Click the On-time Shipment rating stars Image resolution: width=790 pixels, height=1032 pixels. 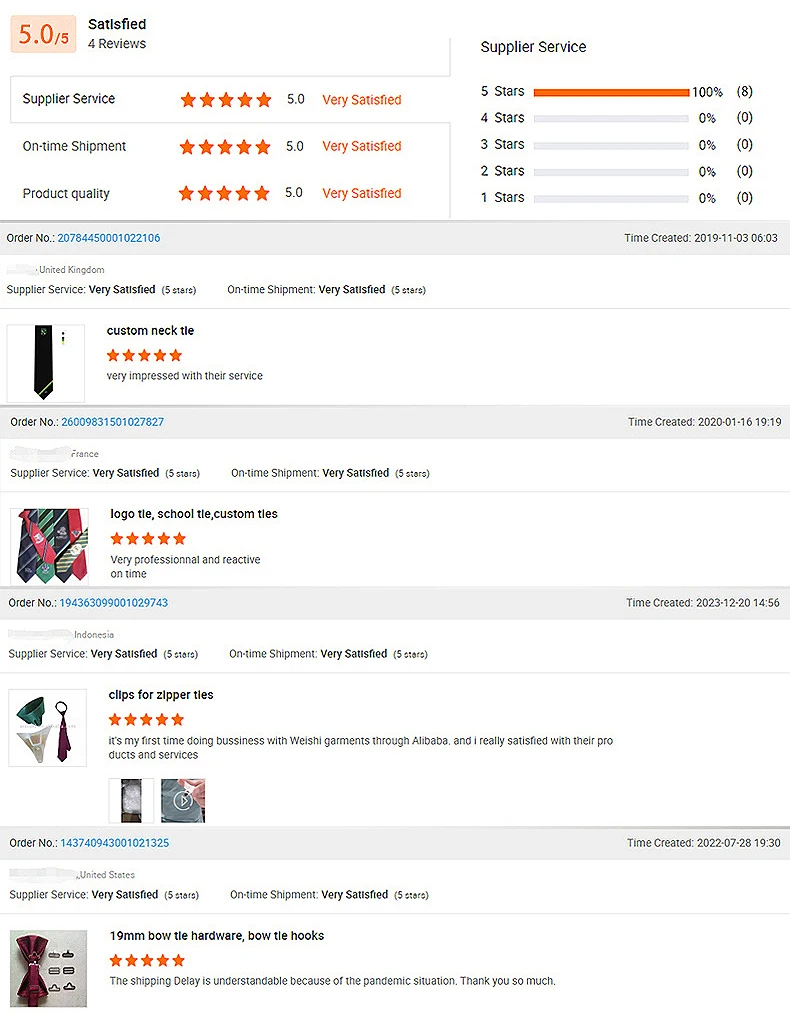(225, 147)
